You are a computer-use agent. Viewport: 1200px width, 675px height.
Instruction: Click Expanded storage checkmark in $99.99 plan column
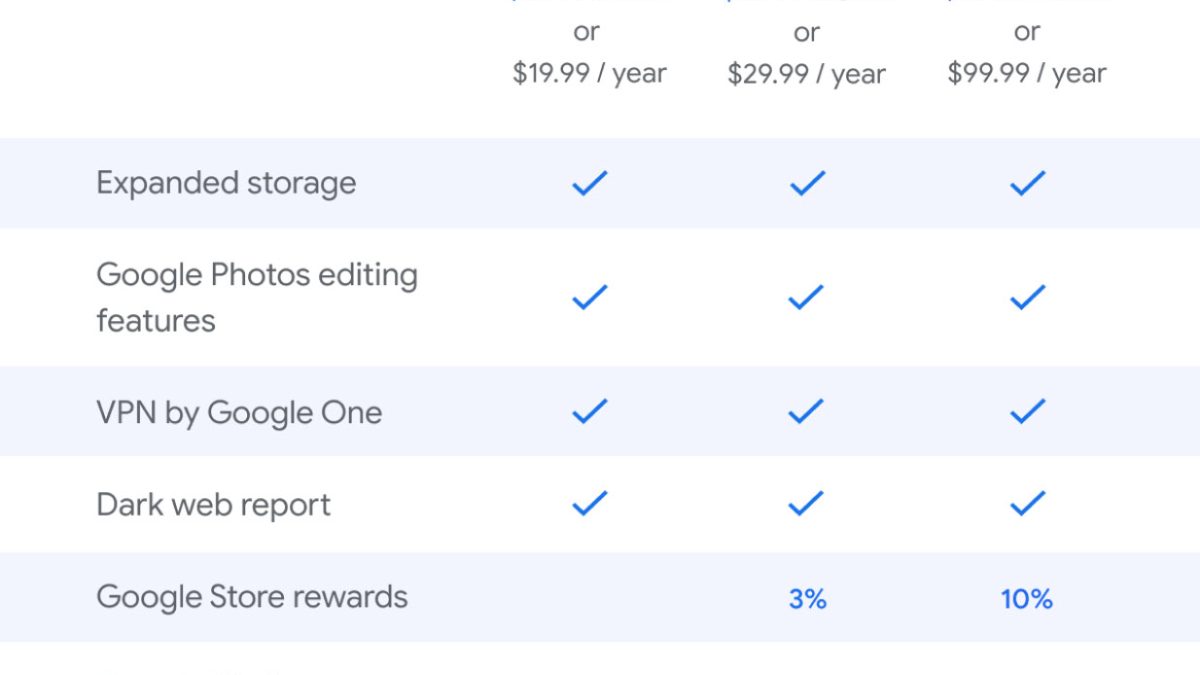pos(1027,183)
